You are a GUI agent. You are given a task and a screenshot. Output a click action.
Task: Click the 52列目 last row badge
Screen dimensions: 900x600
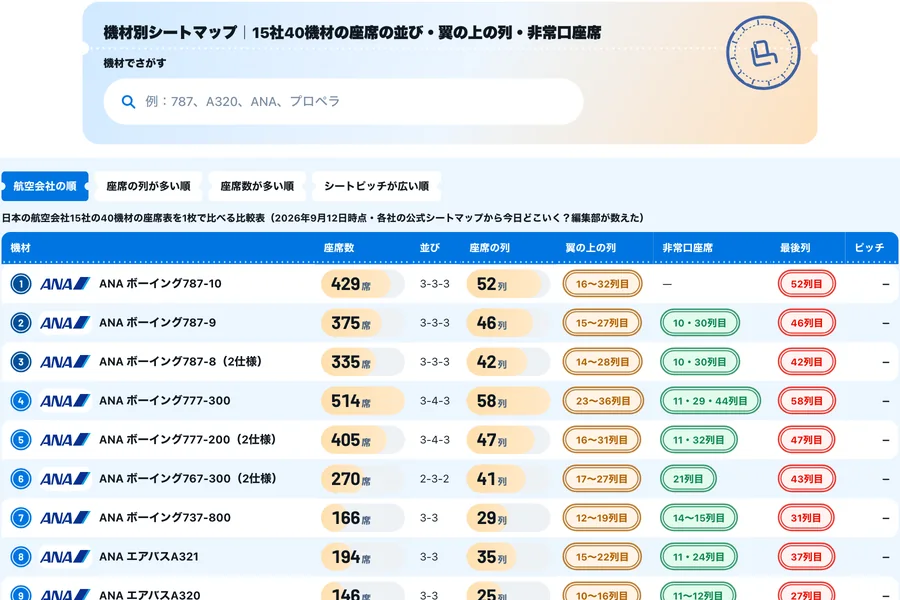pyautogui.click(x=806, y=284)
